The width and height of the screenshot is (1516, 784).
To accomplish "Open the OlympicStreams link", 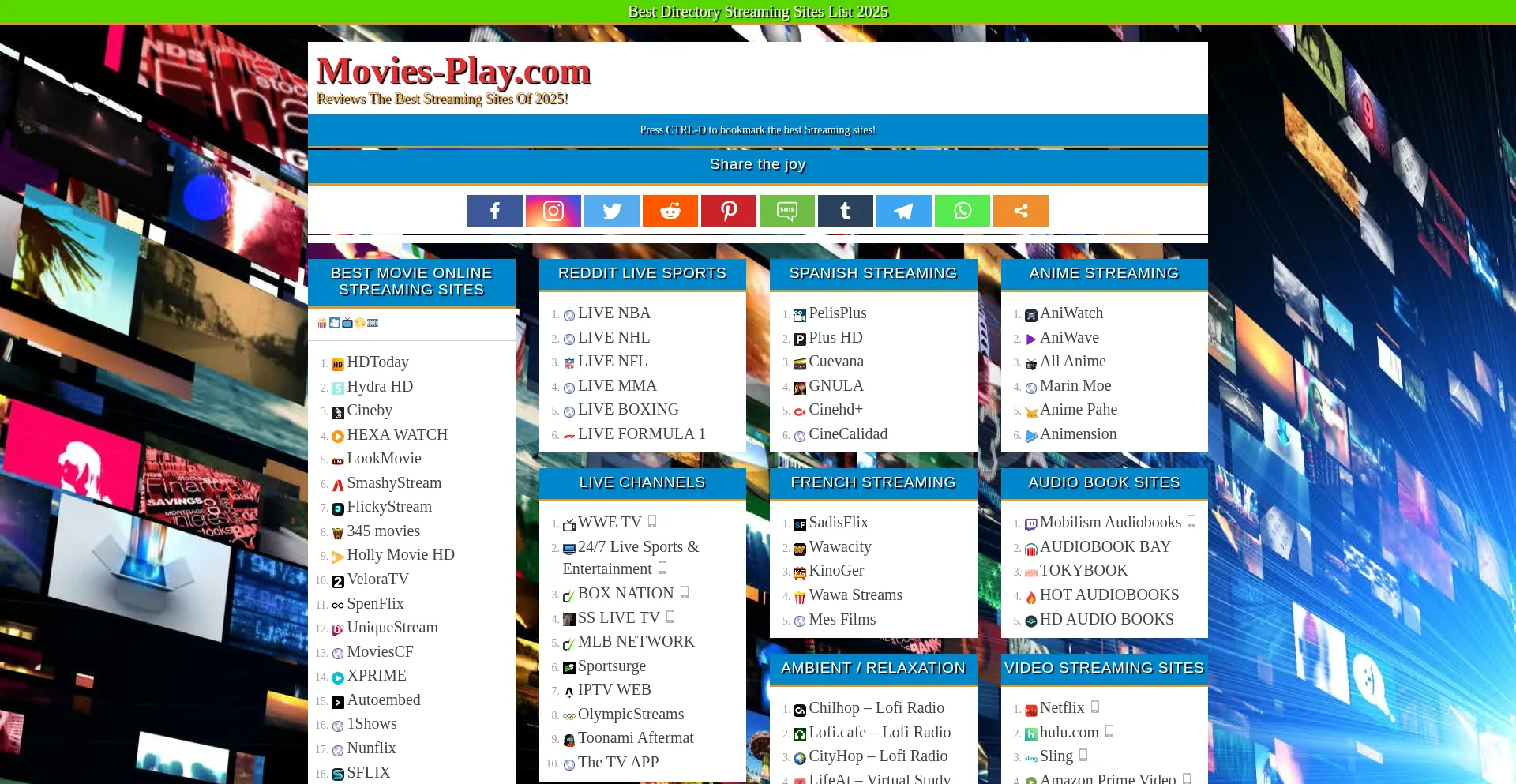I will coord(631,715).
